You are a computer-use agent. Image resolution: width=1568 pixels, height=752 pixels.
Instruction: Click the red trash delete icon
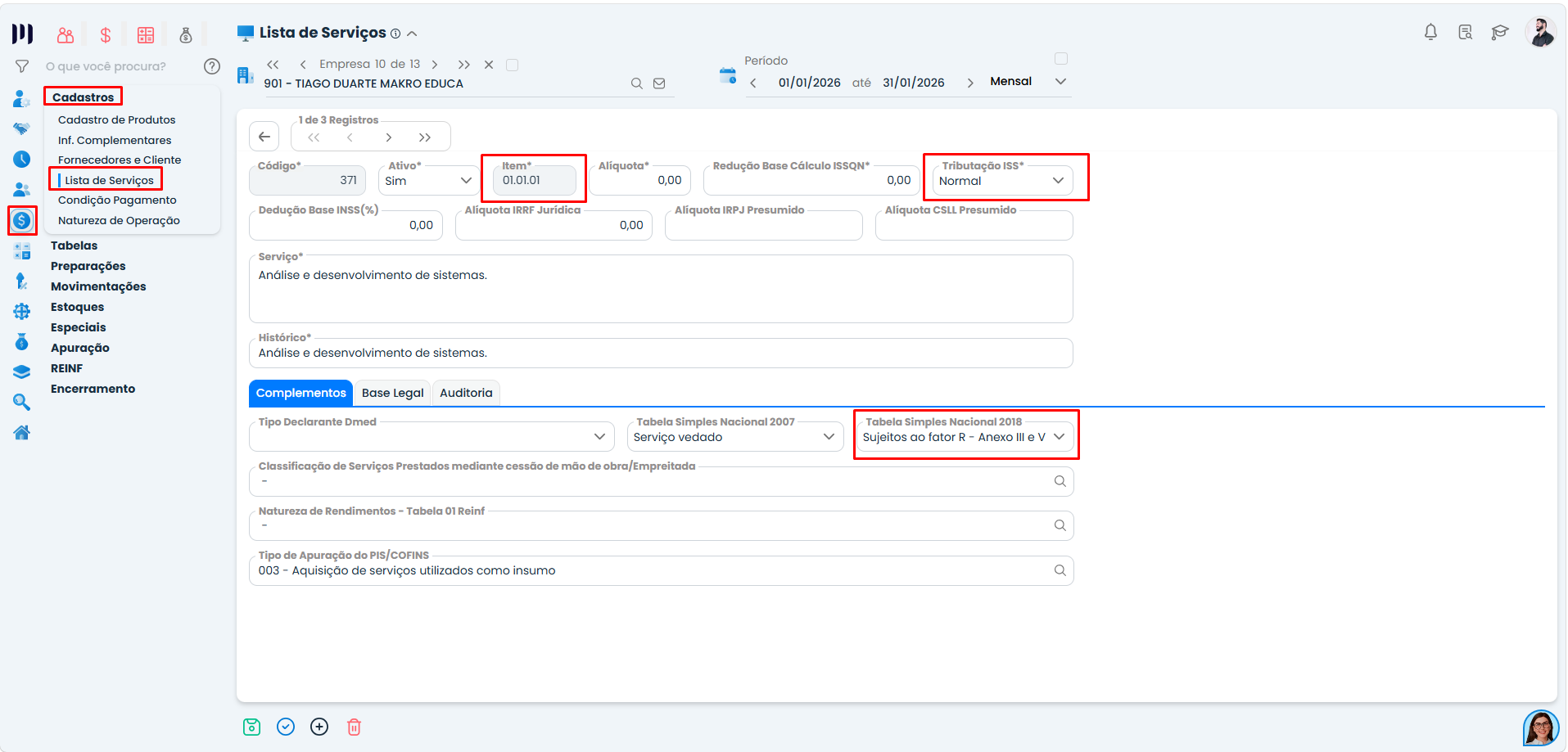354,727
